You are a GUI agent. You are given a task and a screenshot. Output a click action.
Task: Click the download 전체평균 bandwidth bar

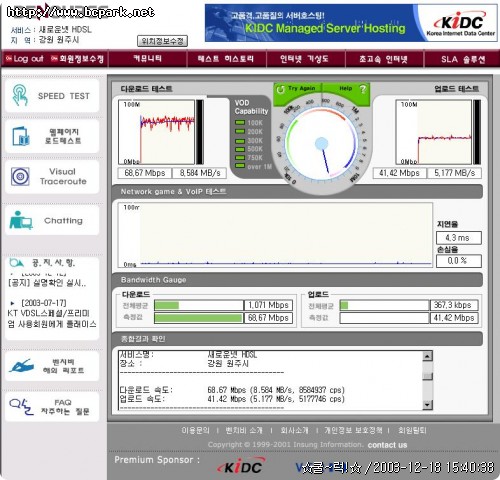pos(198,305)
